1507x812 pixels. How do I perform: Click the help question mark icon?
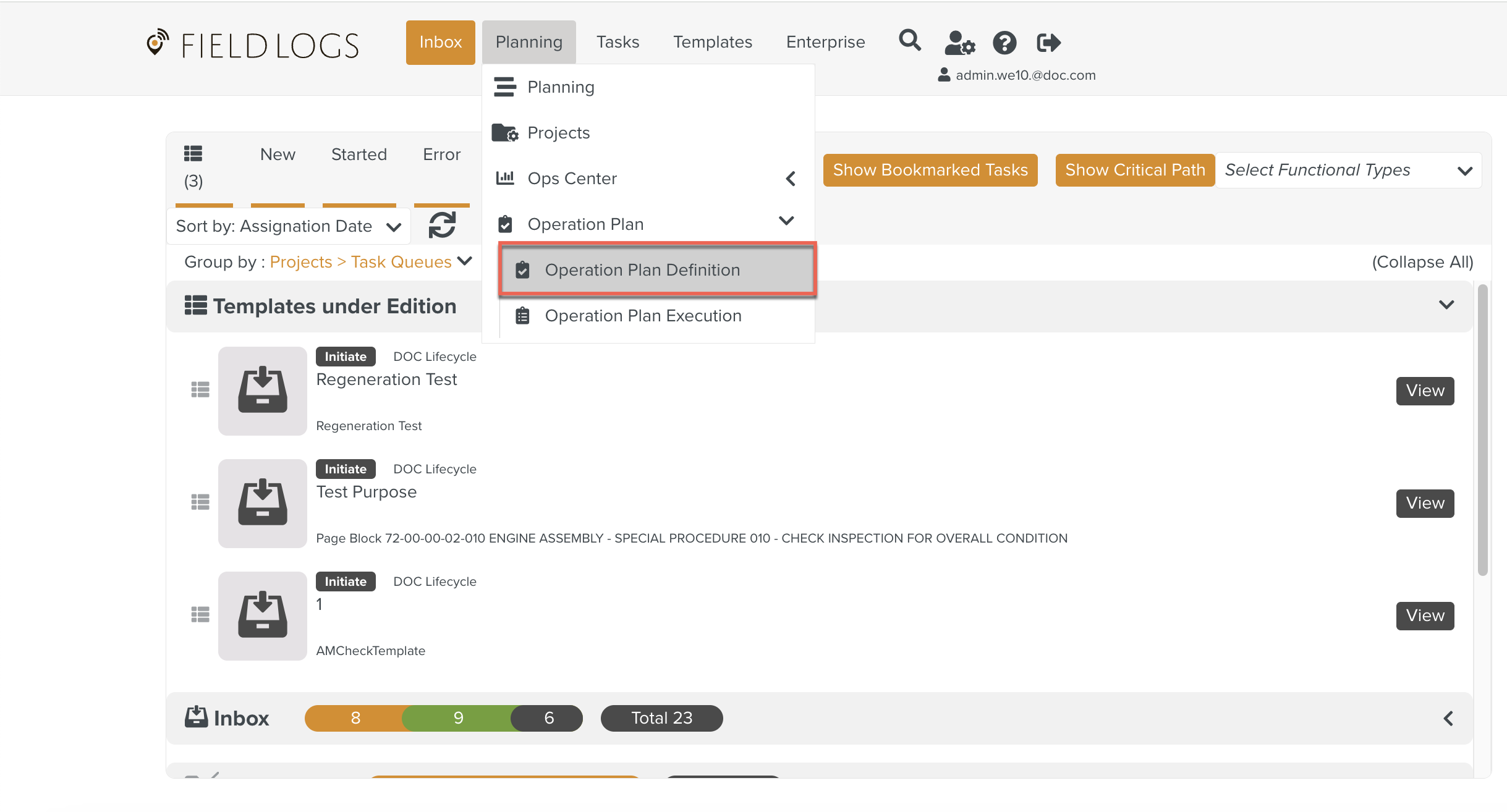coord(1004,43)
